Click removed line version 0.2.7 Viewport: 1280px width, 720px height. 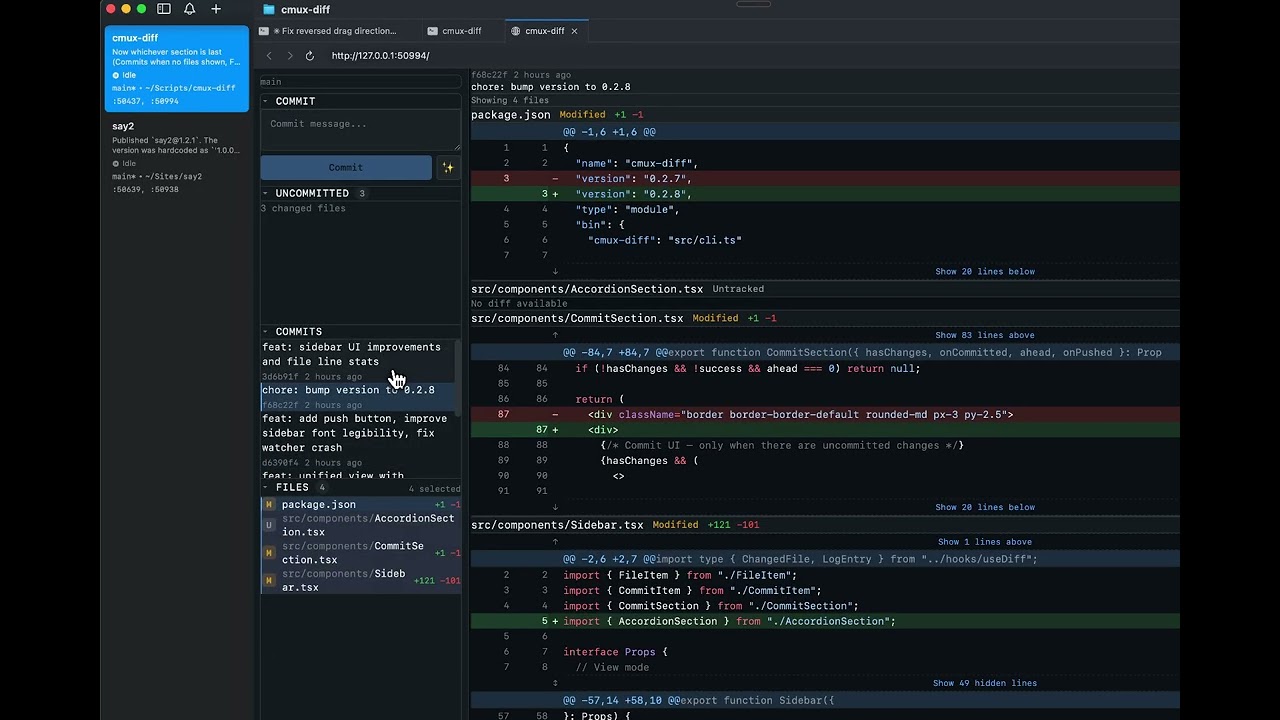coord(825,178)
